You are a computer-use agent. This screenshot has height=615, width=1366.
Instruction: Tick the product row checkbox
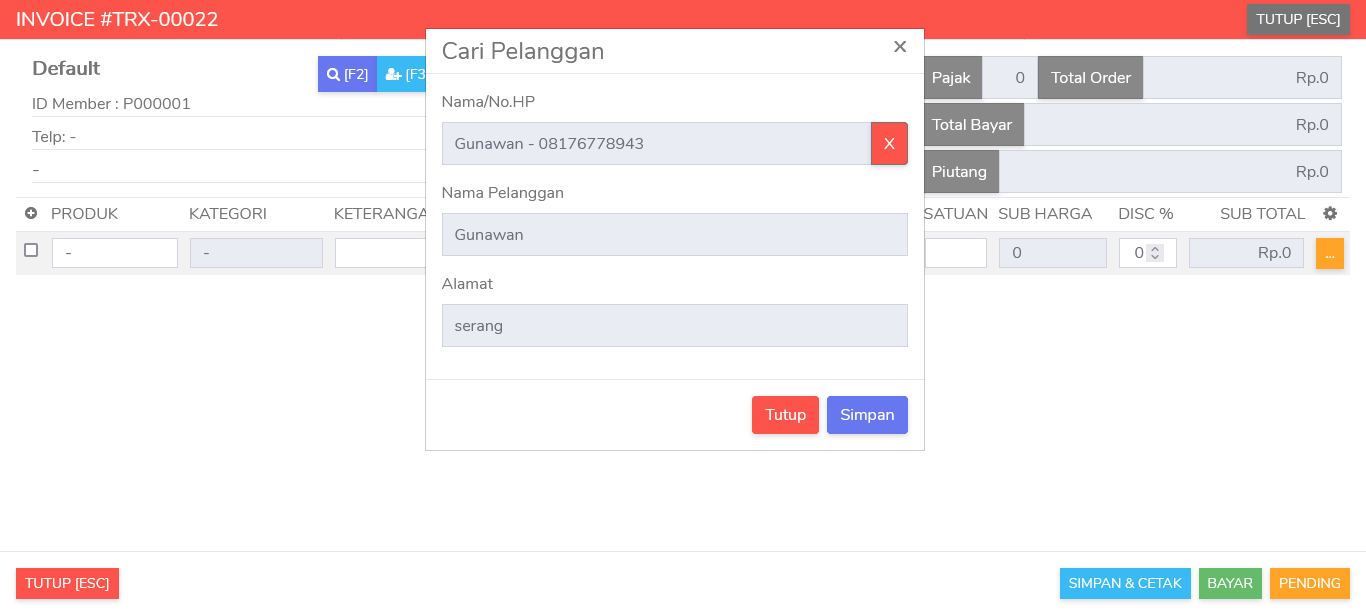click(x=31, y=250)
